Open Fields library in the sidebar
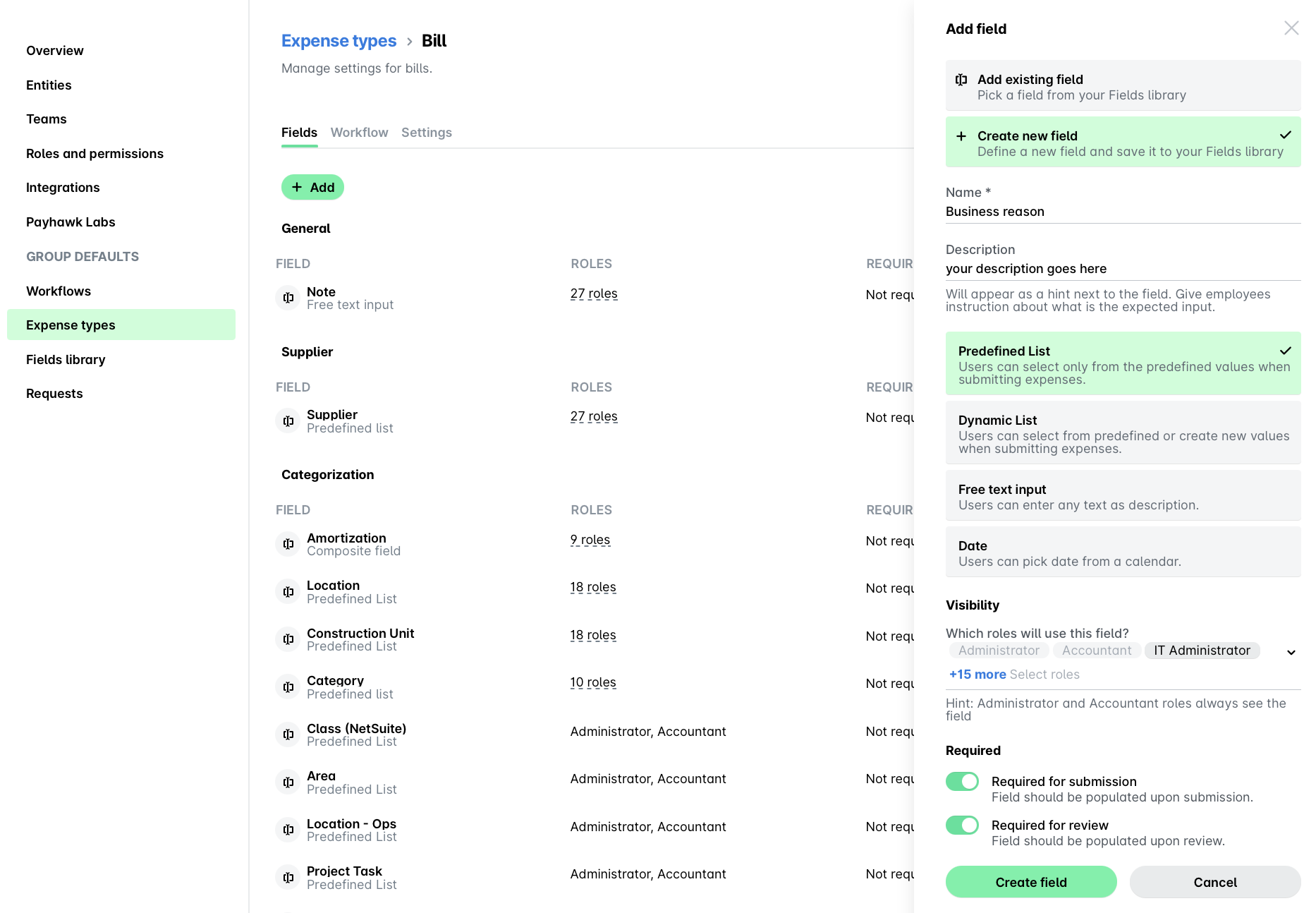The height and width of the screenshot is (913, 1316). pyautogui.click(x=66, y=360)
